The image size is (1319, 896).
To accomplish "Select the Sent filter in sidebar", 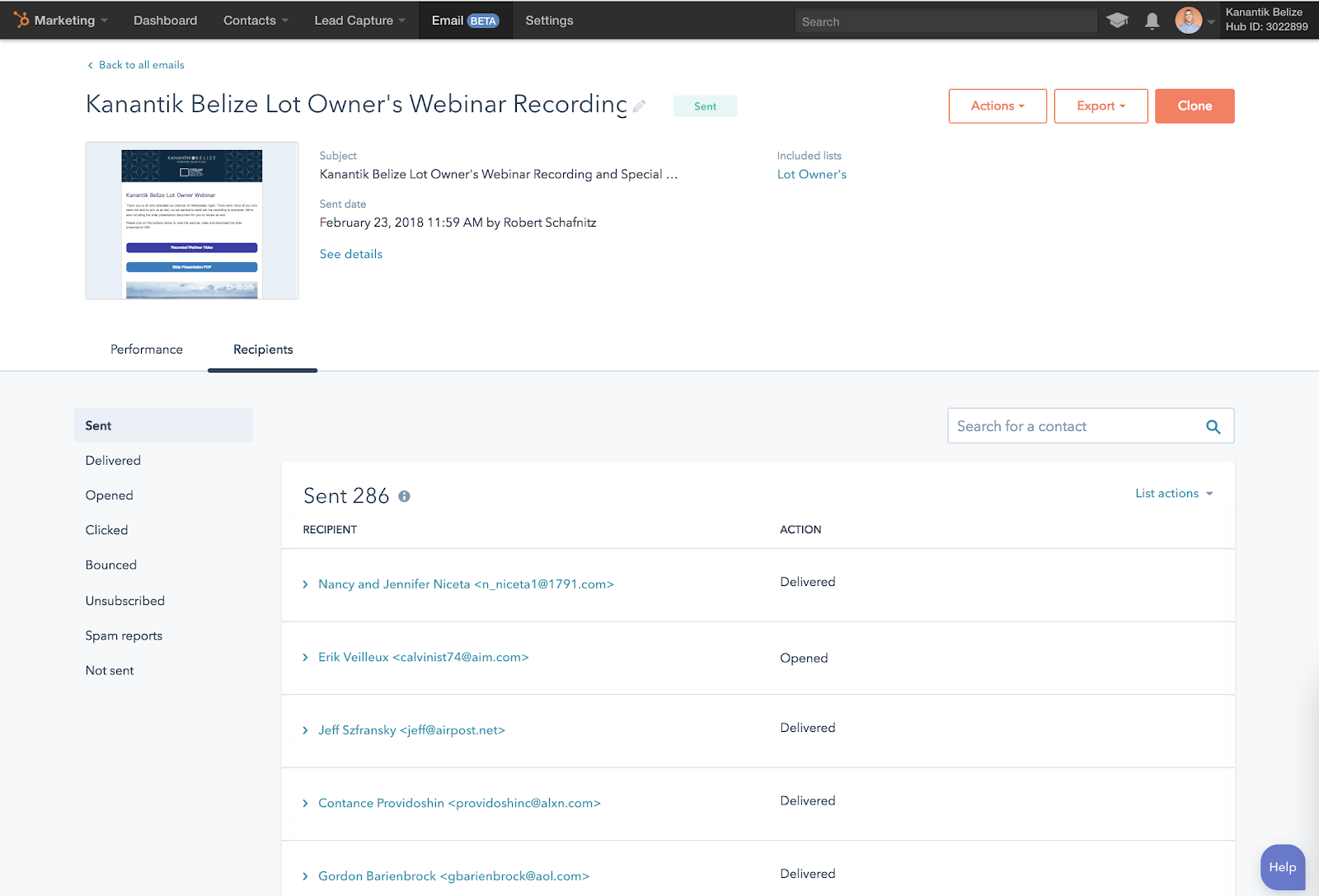I will 163,425.
